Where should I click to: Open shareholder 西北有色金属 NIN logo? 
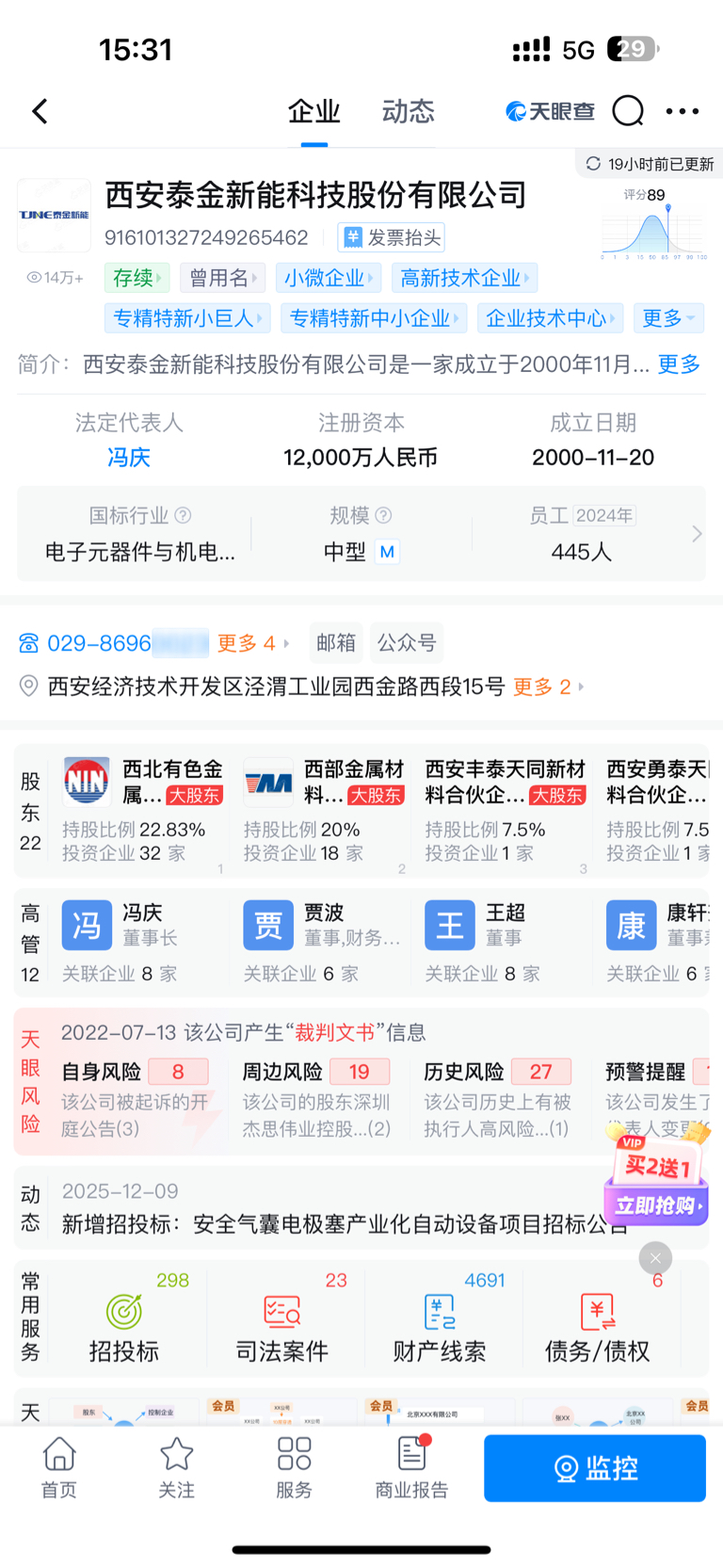click(87, 782)
